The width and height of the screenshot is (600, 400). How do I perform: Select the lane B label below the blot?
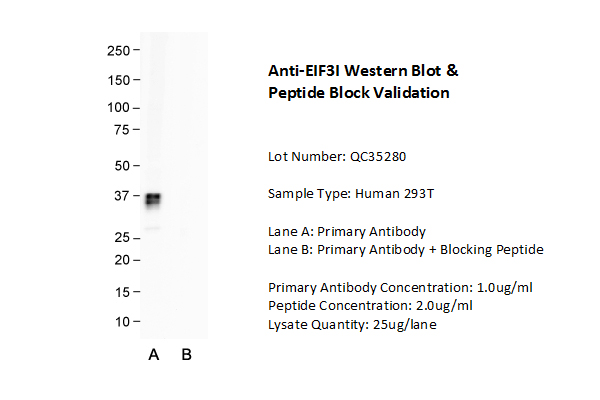click(186, 355)
